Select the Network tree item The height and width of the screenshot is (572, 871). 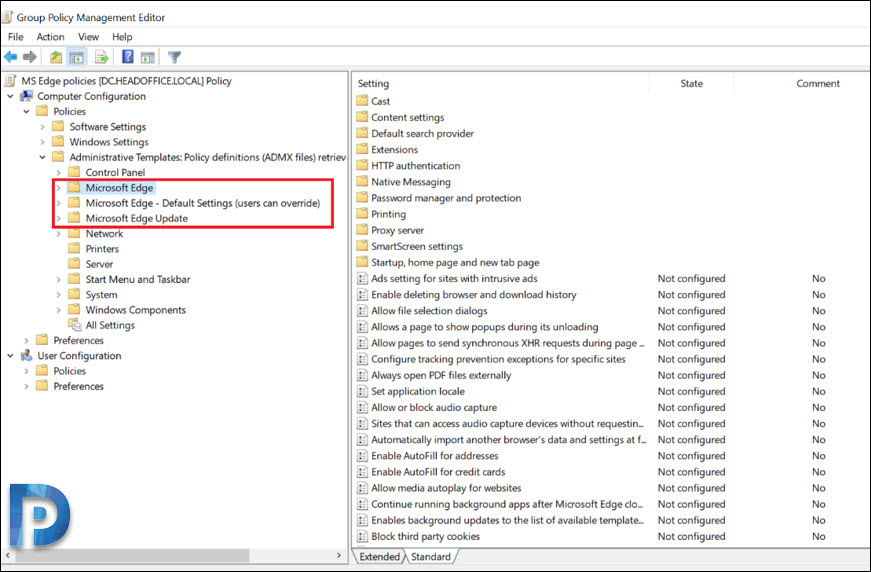pyautogui.click(x=104, y=234)
